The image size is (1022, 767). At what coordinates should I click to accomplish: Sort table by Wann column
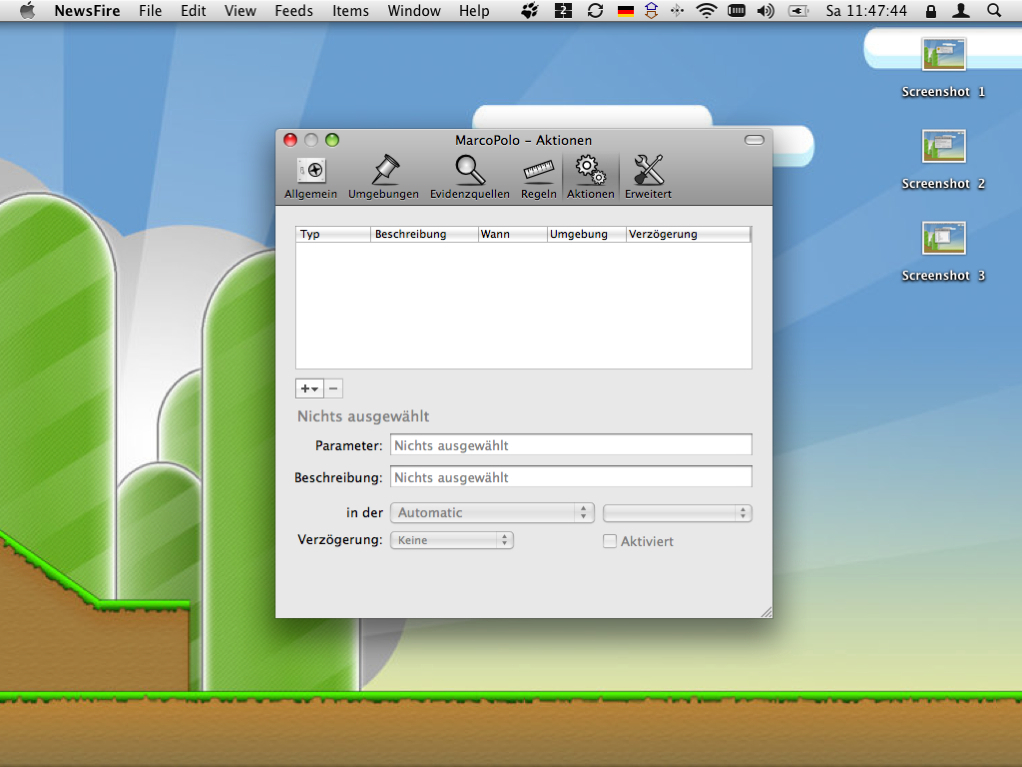pos(512,234)
